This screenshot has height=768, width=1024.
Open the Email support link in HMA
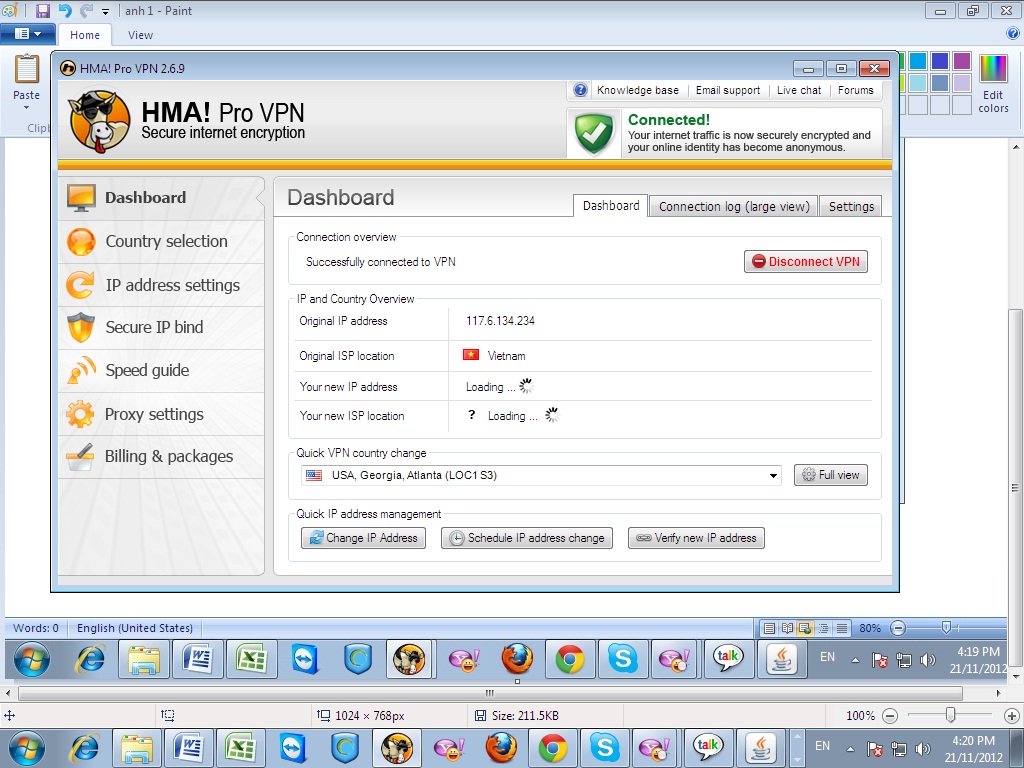728,90
